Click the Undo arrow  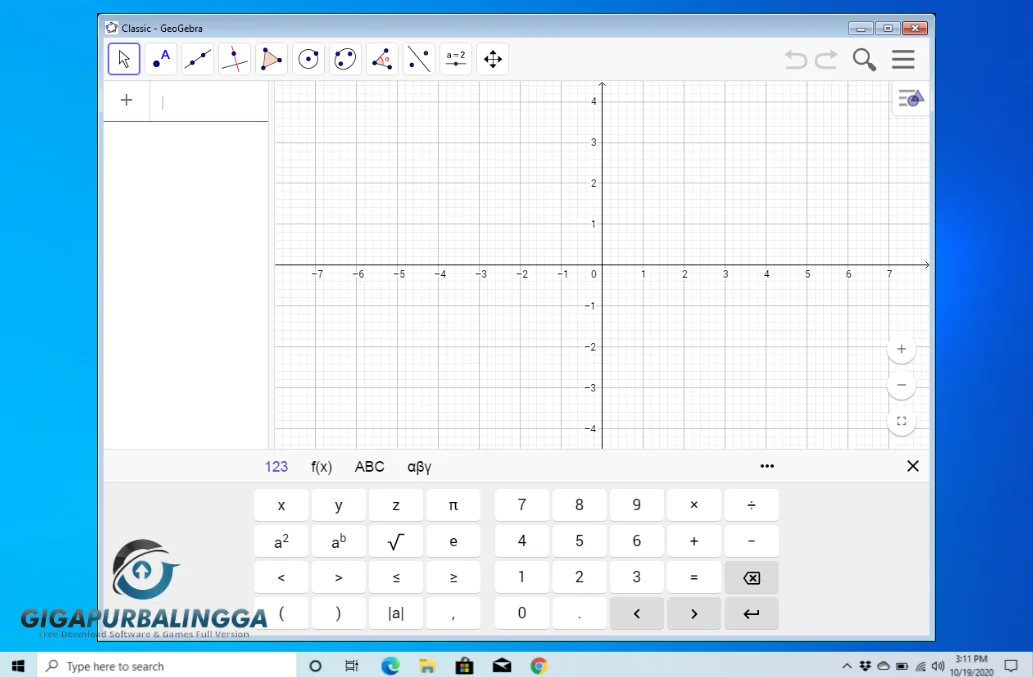(x=796, y=59)
